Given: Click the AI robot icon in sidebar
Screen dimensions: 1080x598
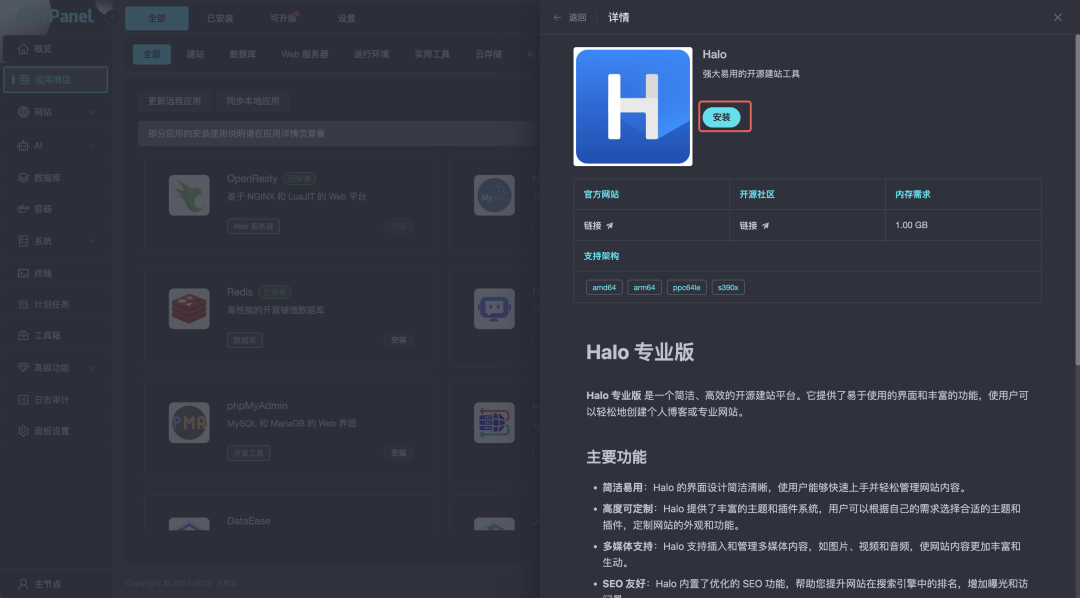Looking at the screenshot, I should [23, 145].
